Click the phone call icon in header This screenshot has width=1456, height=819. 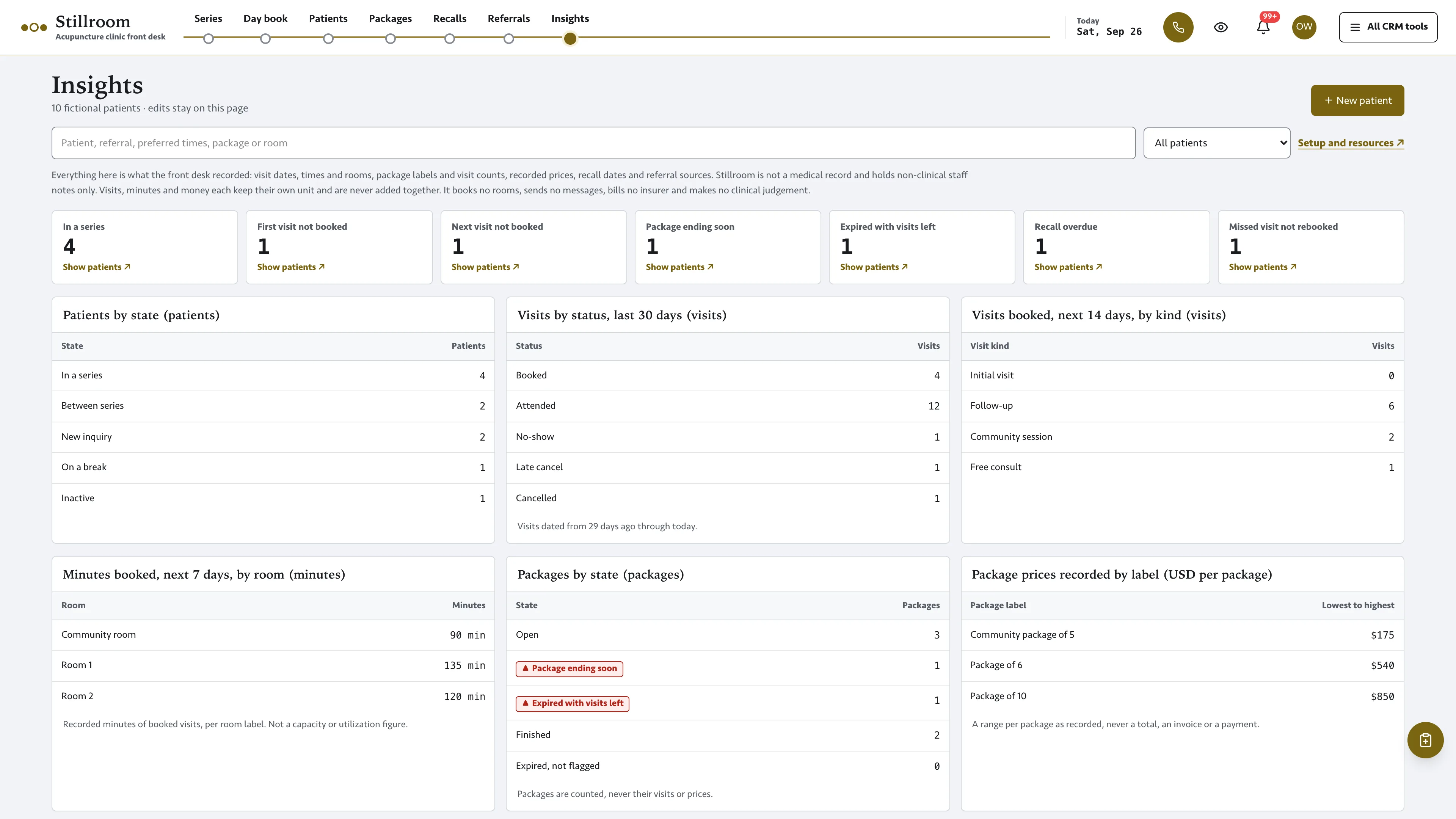pos(1178,27)
